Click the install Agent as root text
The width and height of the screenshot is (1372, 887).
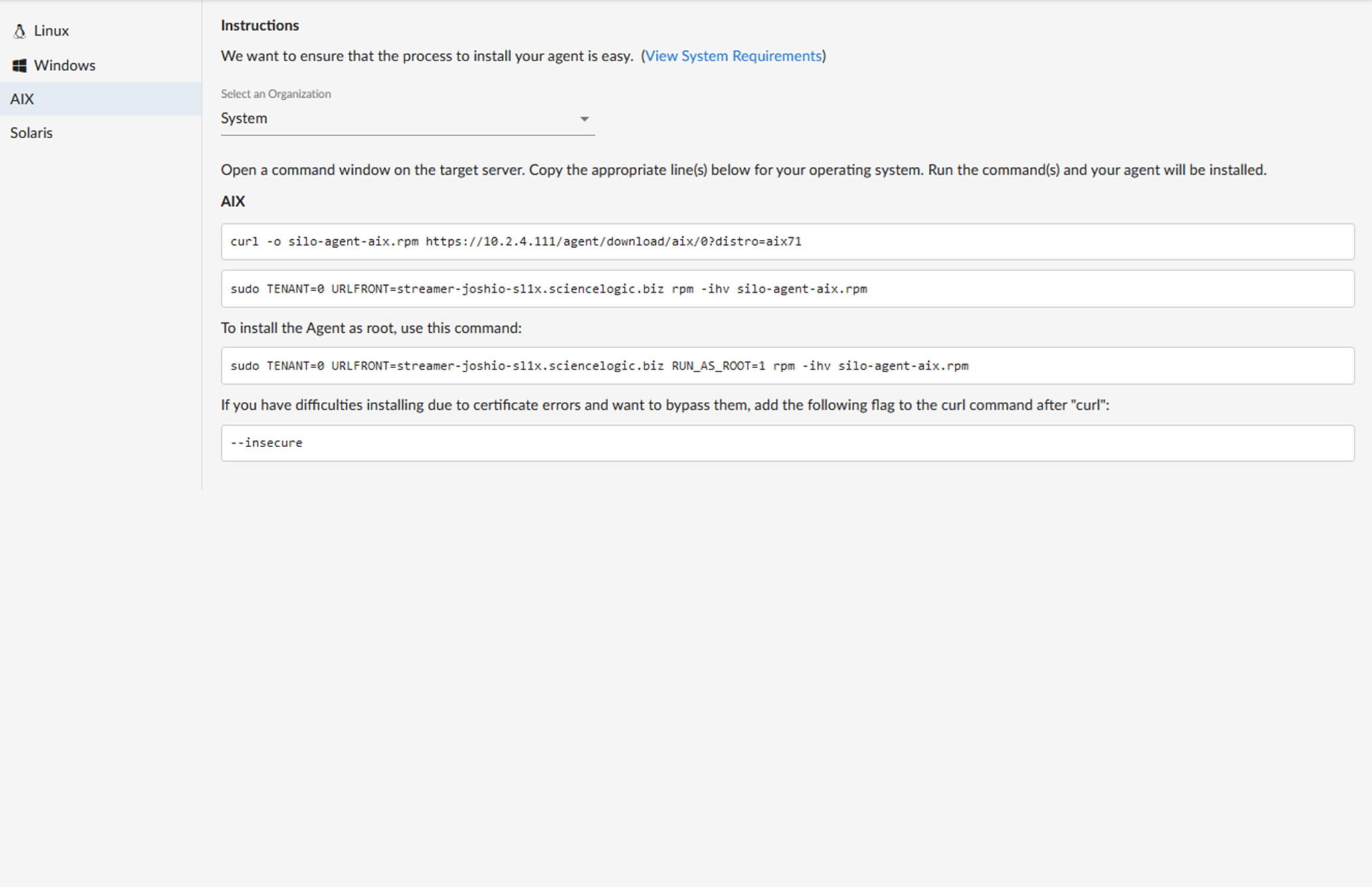click(x=371, y=328)
